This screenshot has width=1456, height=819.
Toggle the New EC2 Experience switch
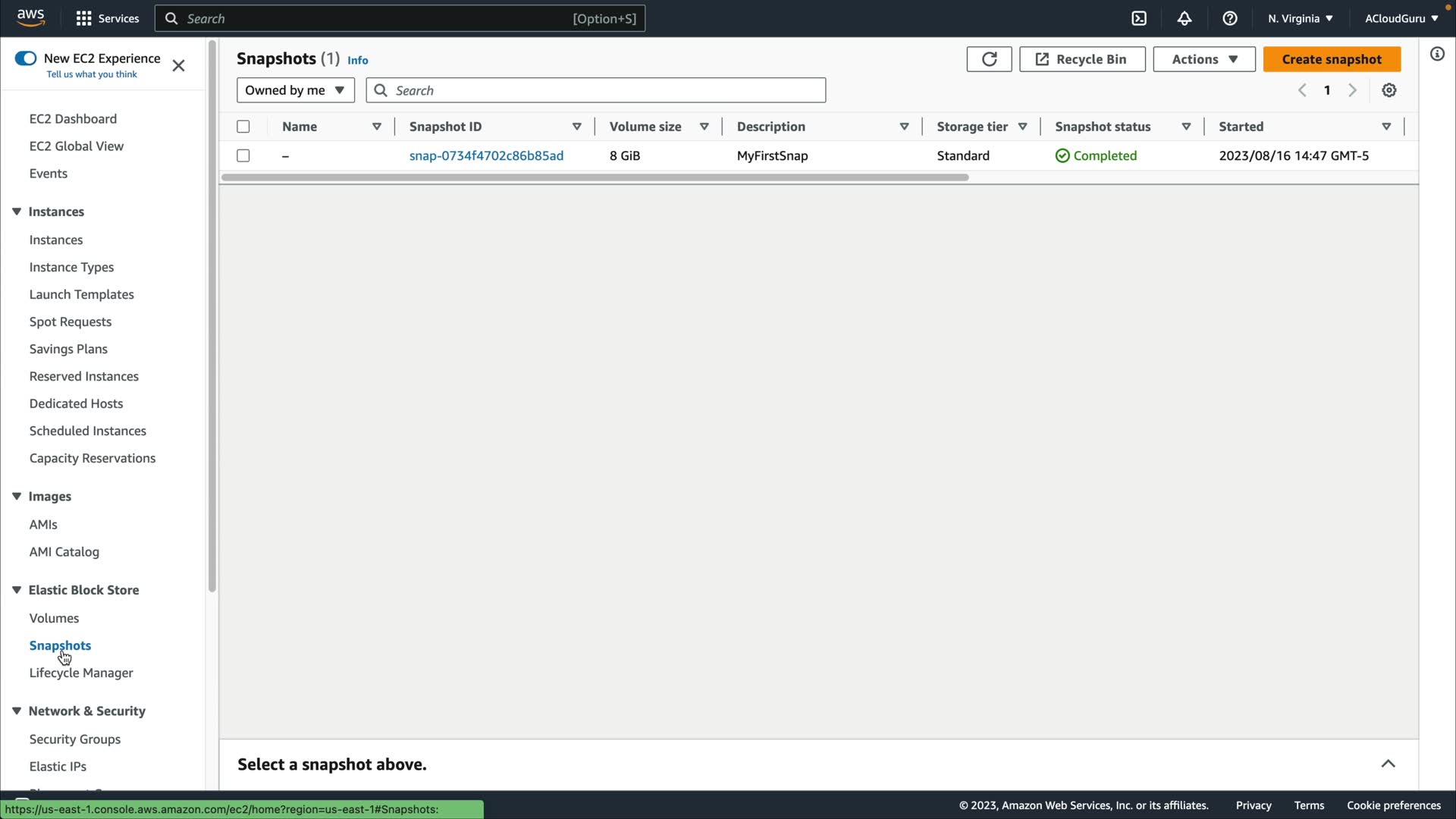click(26, 58)
